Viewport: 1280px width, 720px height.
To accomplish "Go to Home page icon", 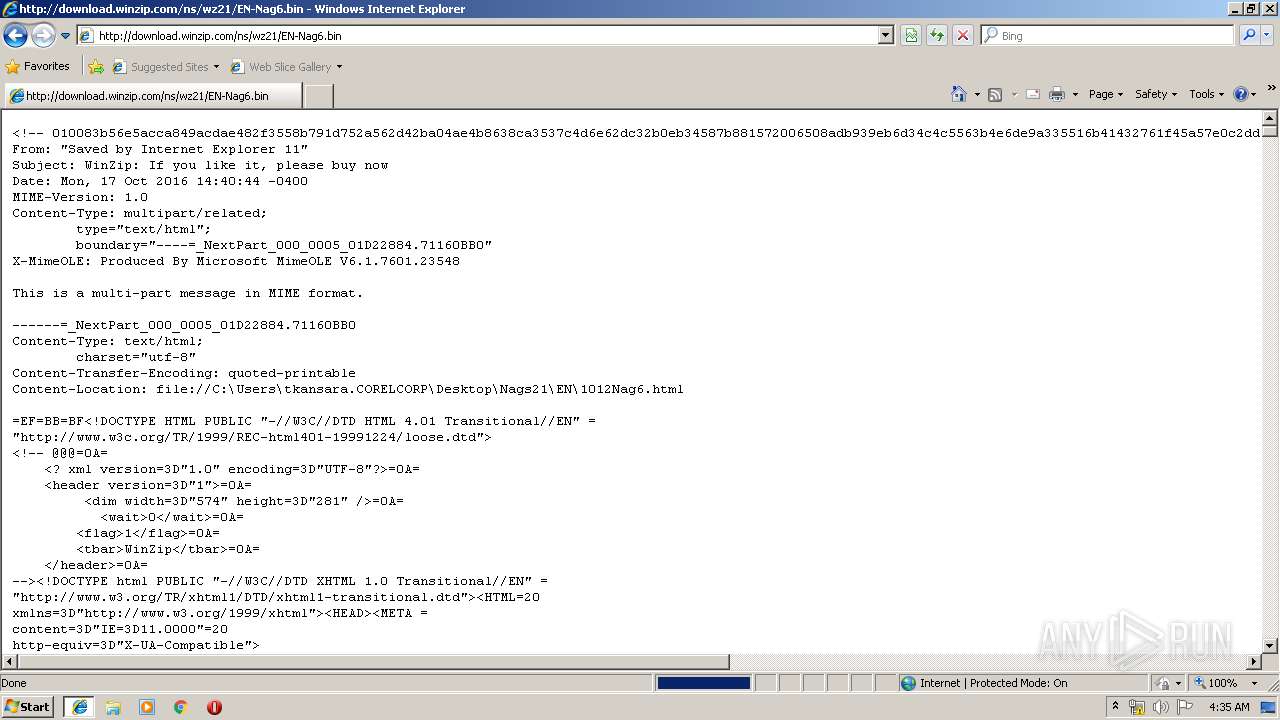I will tap(959, 94).
